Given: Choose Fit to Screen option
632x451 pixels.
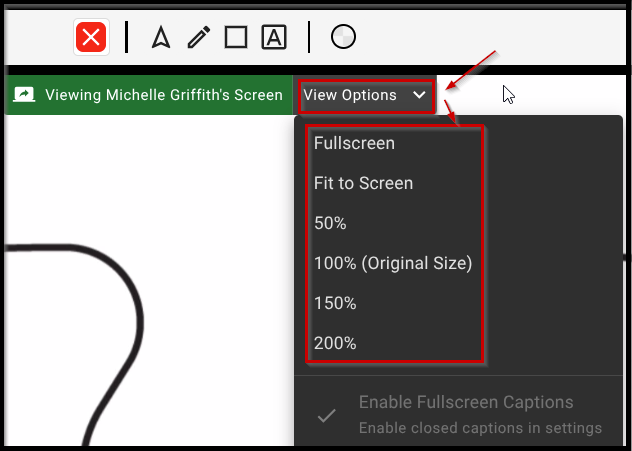Looking at the screenshot, I should [363, 183].
